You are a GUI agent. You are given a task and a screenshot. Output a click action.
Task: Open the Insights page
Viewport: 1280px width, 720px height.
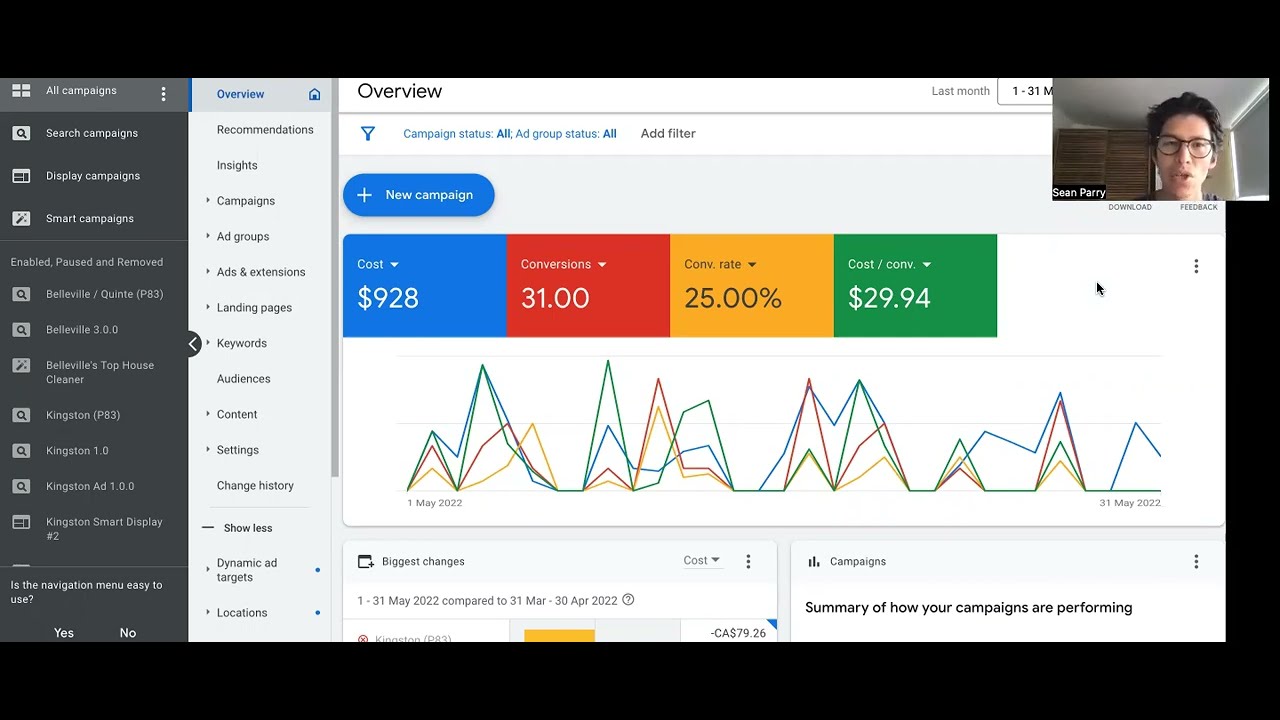pos(237,165)
